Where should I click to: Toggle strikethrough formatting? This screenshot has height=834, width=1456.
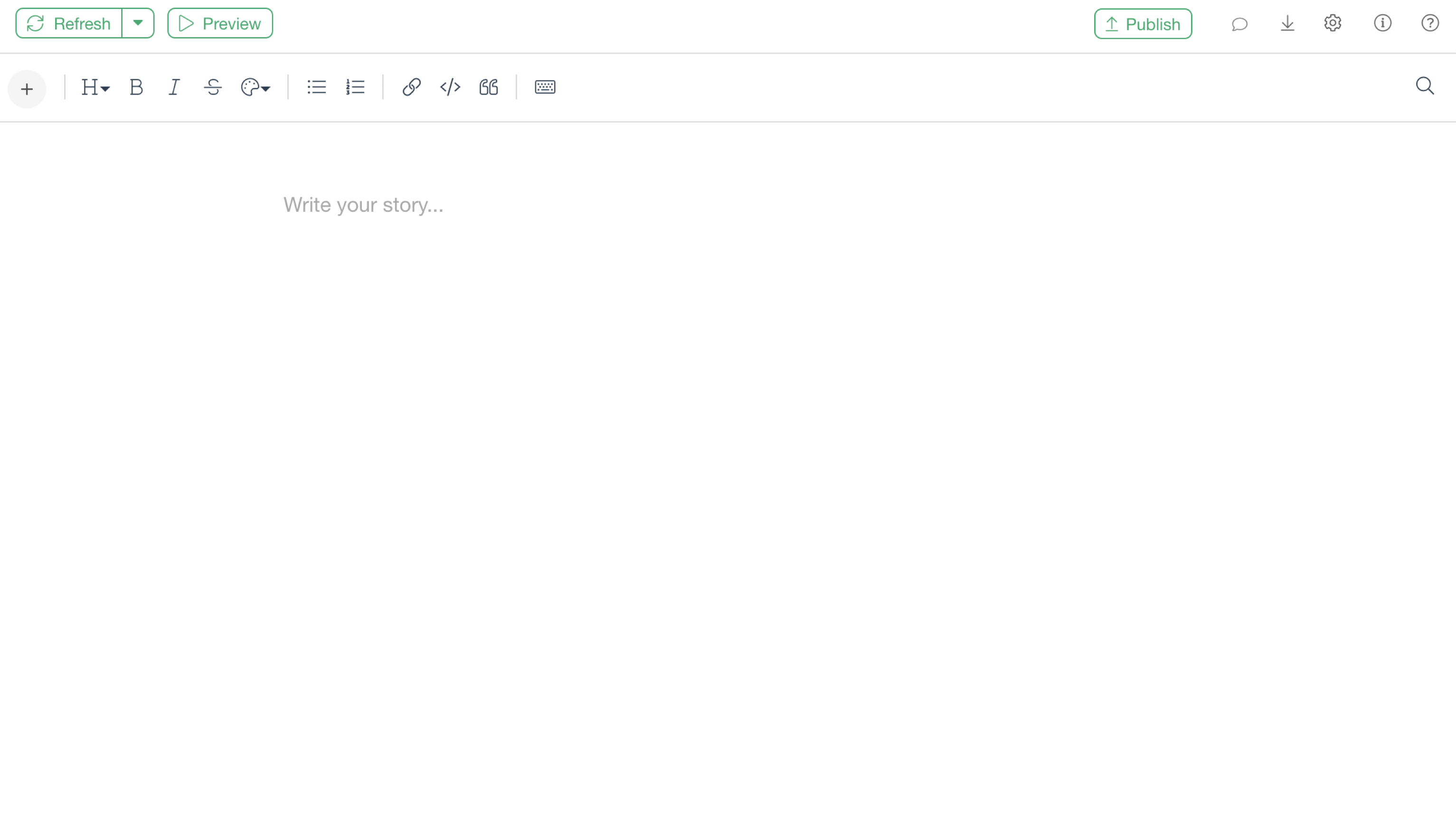(212, 87)
